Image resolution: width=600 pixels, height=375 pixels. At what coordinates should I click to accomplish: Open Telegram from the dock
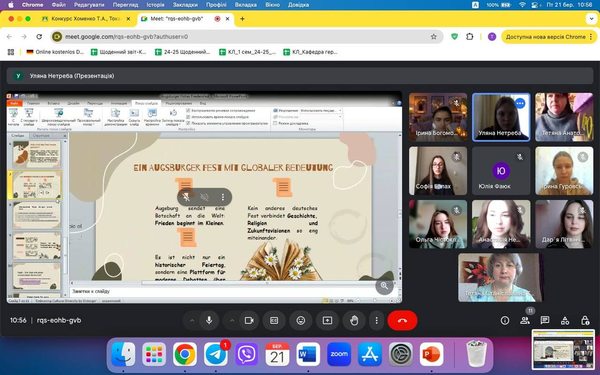click(216, 354)
